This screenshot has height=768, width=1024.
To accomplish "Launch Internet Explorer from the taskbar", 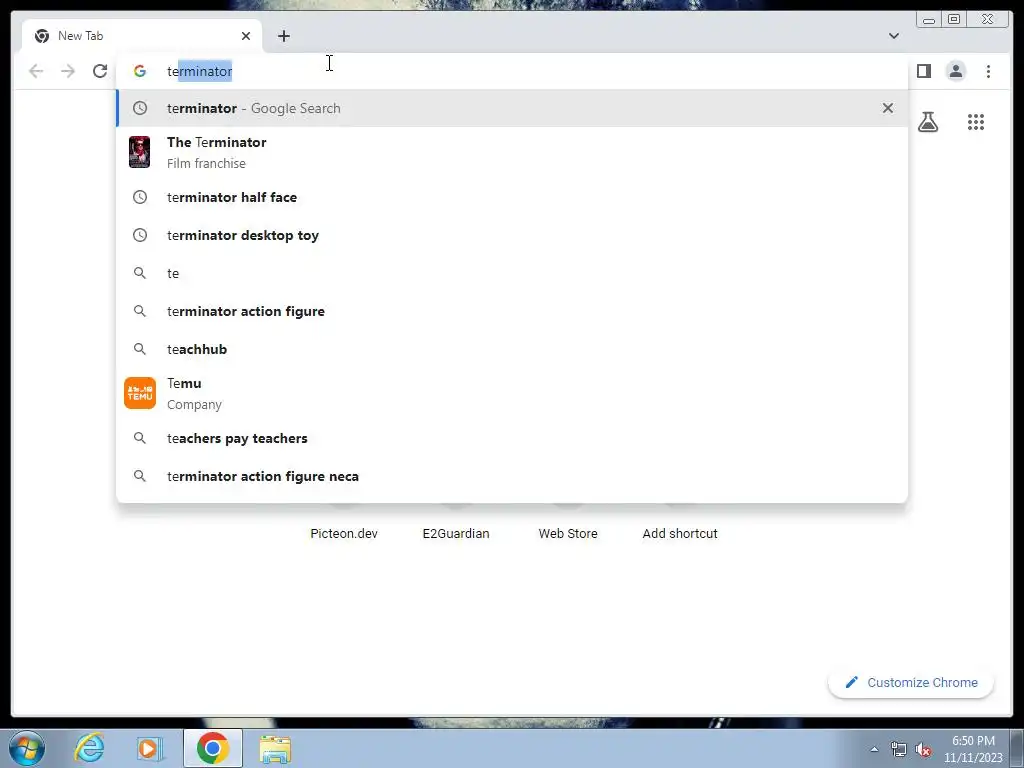I will click(x=89, y=748).
